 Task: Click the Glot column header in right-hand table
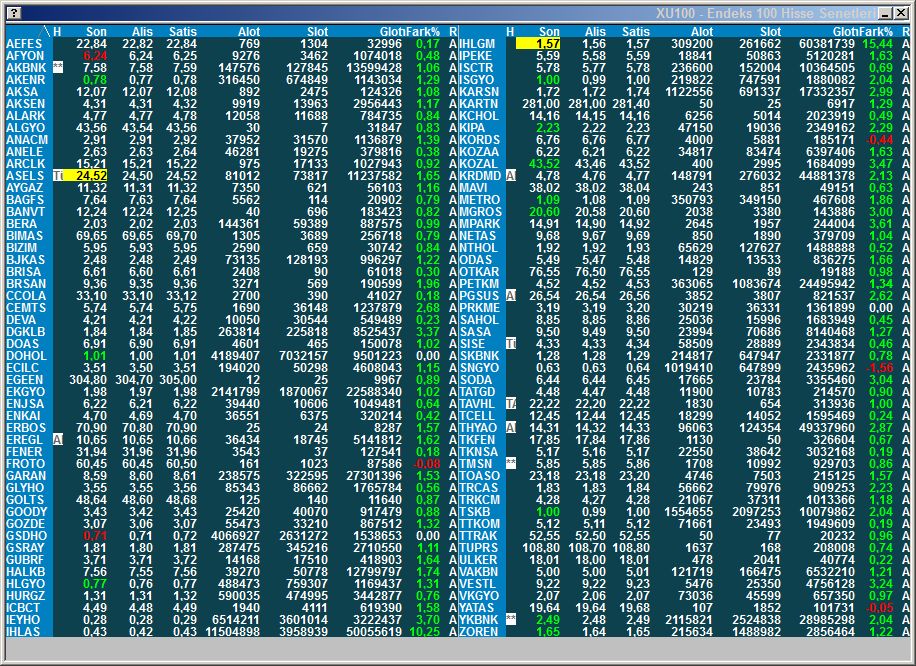pos(845,32)
